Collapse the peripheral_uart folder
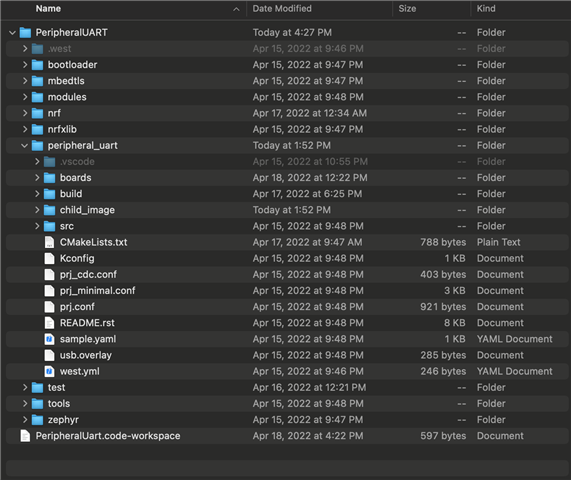 tap(24, 146)
